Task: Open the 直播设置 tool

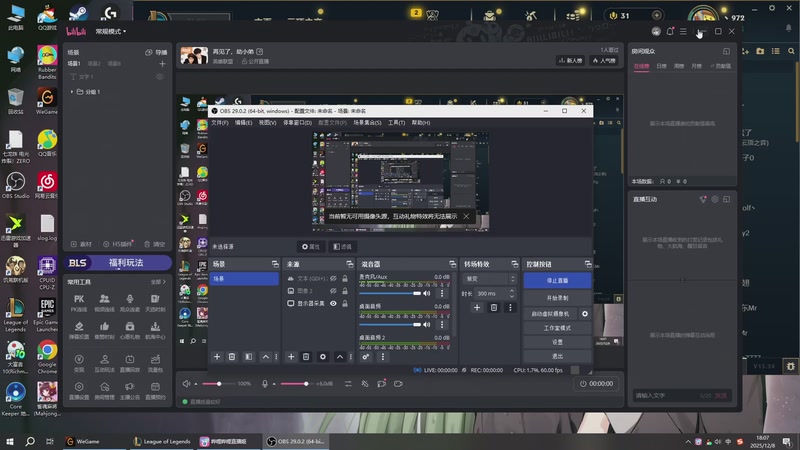Action: point(79,390)
